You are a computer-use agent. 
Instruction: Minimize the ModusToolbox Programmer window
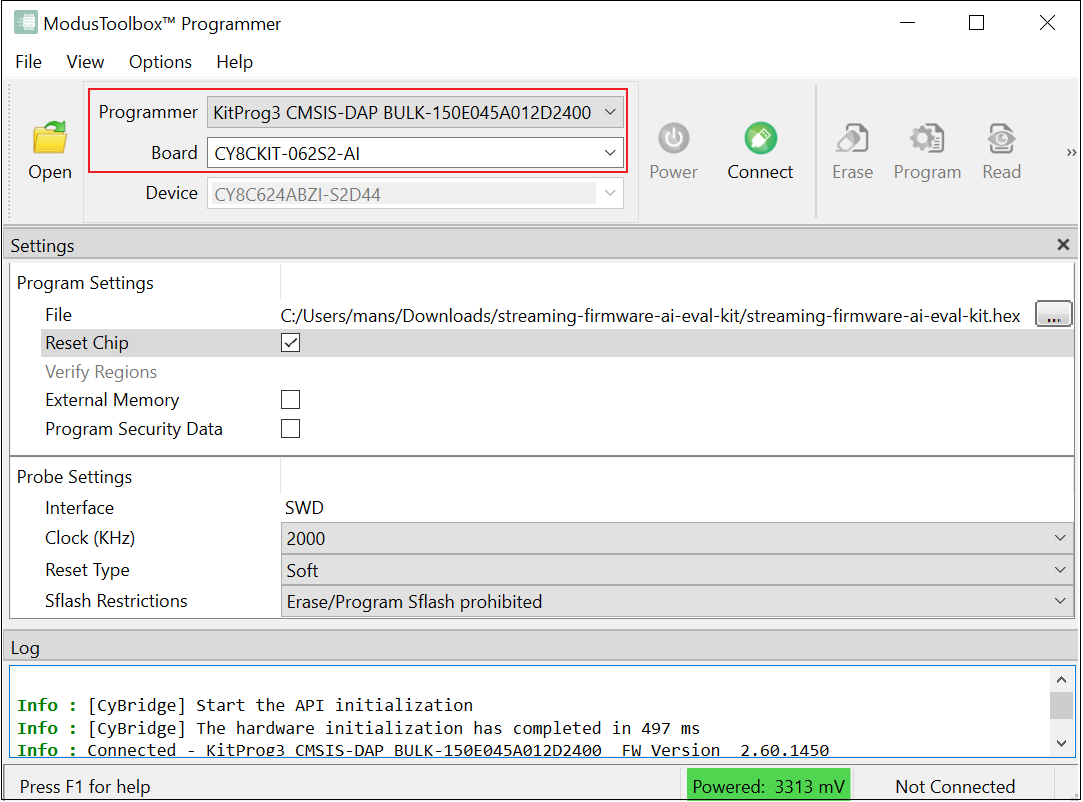coord(908,23)
